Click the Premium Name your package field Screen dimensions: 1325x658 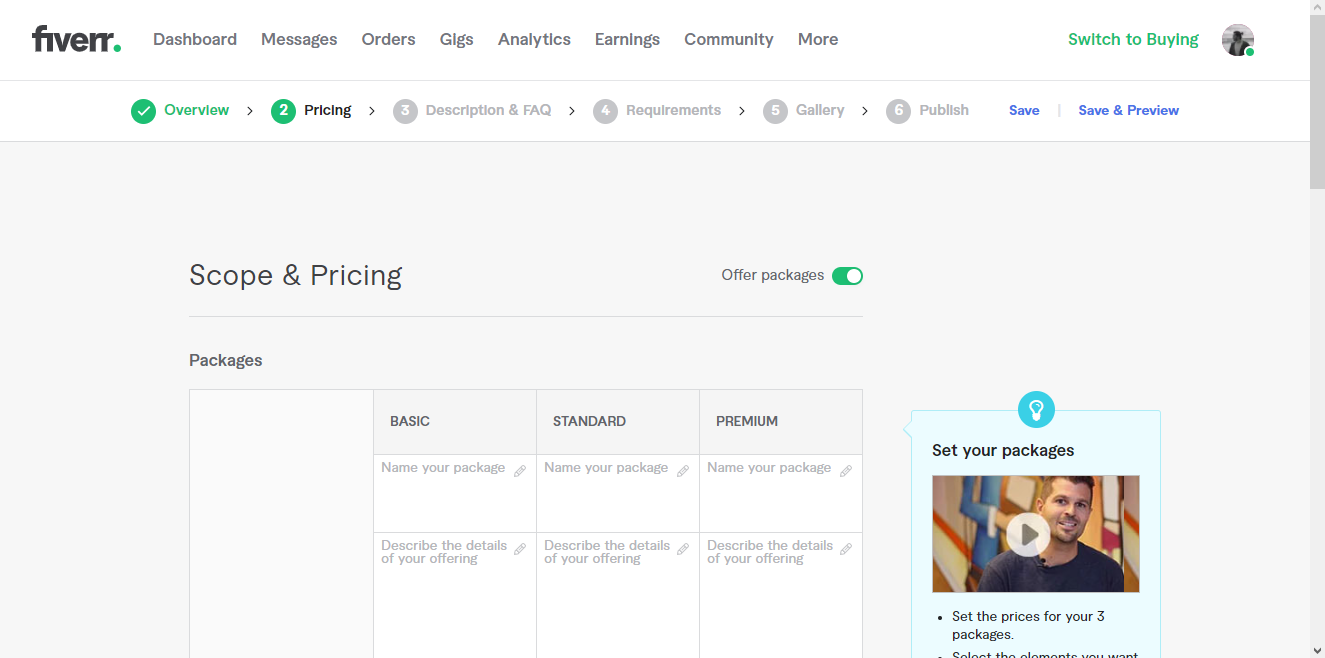coord(781,493)
